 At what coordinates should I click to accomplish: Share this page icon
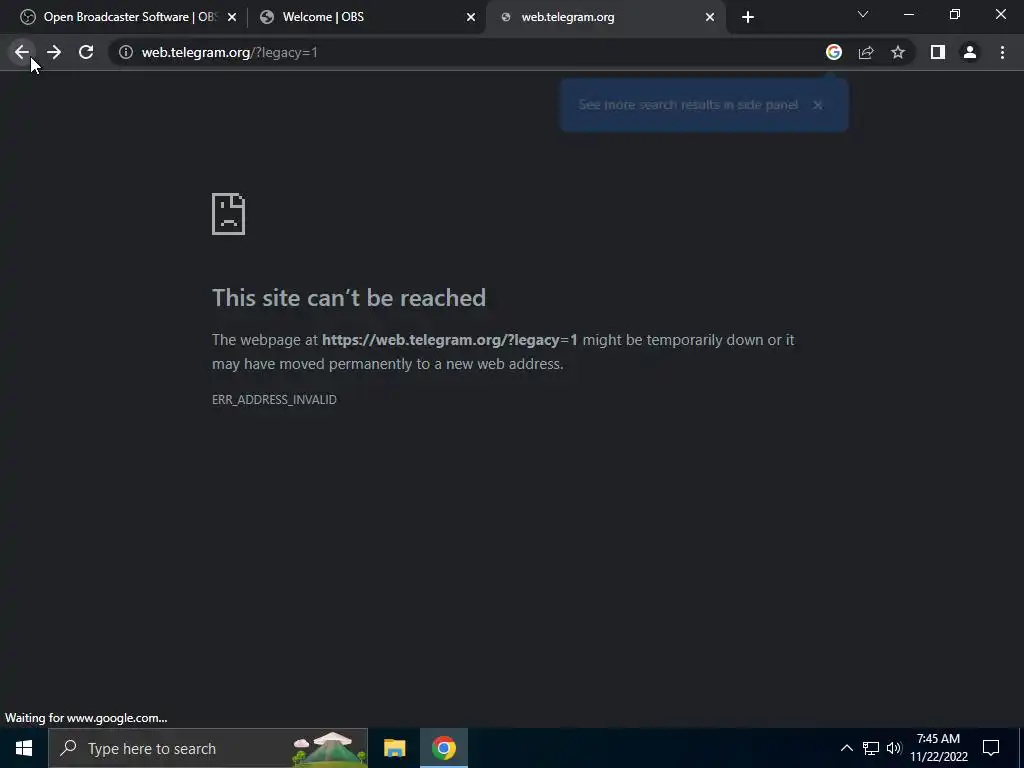coord(866,52)
